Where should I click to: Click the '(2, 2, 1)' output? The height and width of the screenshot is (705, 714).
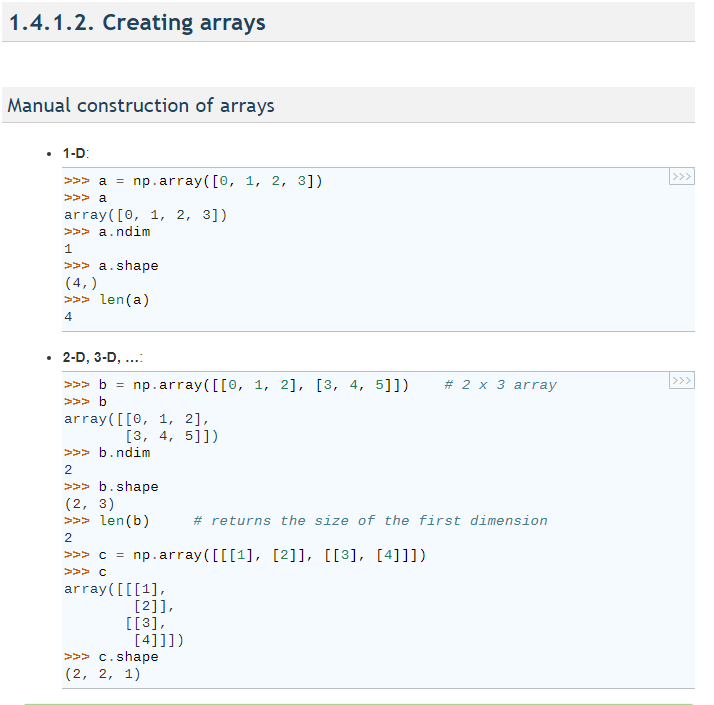pyautogui.click(x=102, y=674)
